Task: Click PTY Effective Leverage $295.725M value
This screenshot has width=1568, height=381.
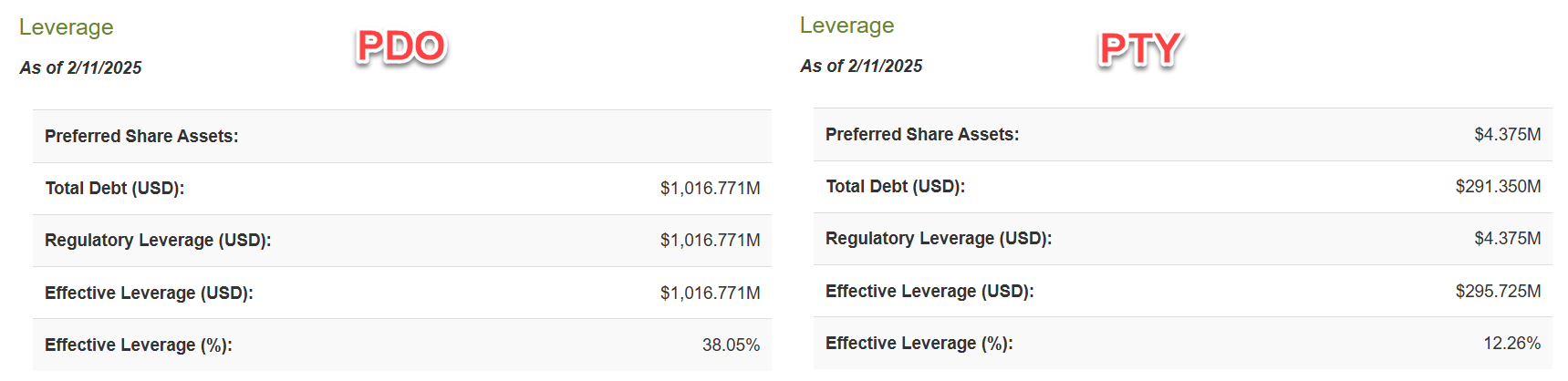Action: click(x=1498, y=291)
